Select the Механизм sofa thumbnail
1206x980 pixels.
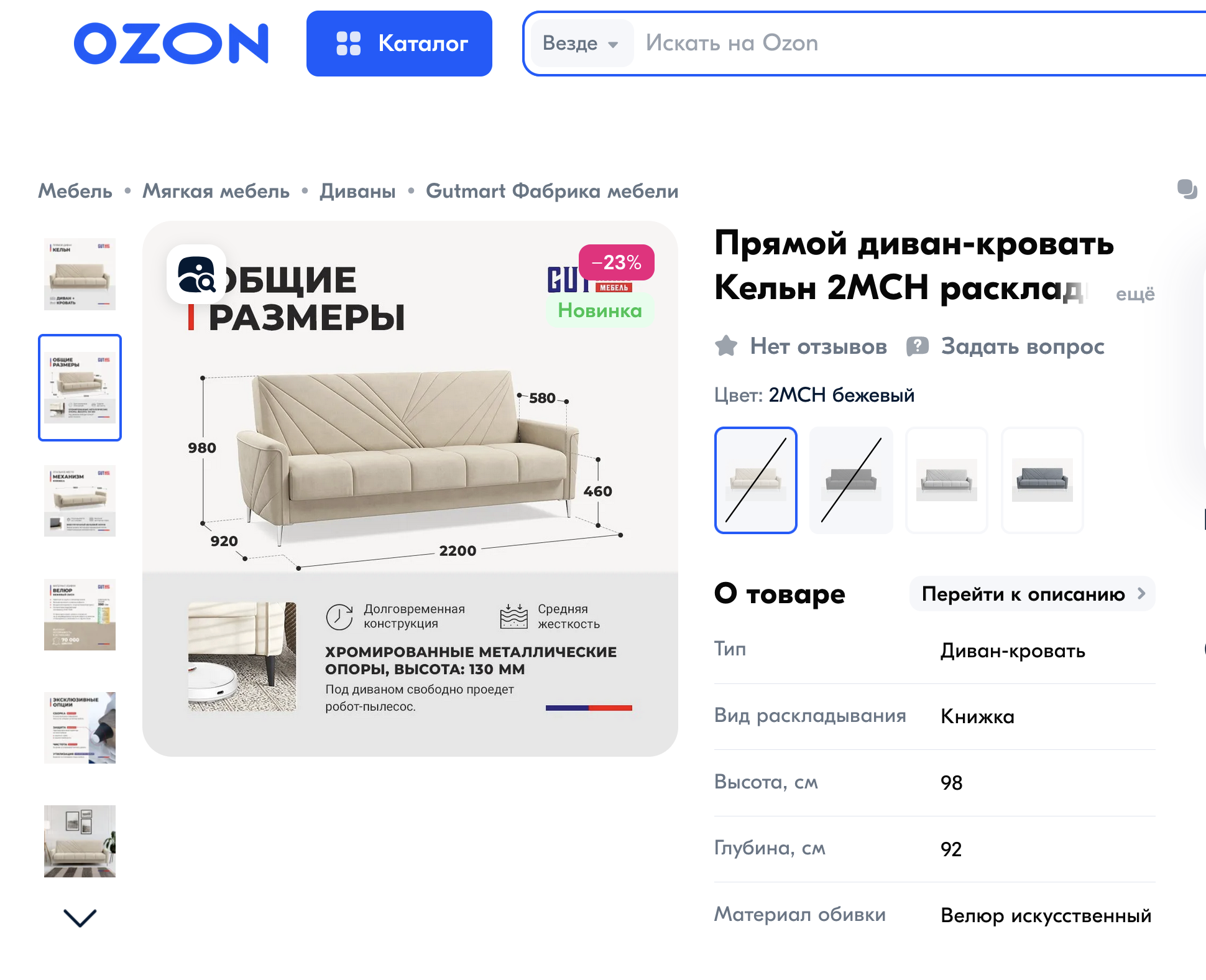(x=80, y=501)
